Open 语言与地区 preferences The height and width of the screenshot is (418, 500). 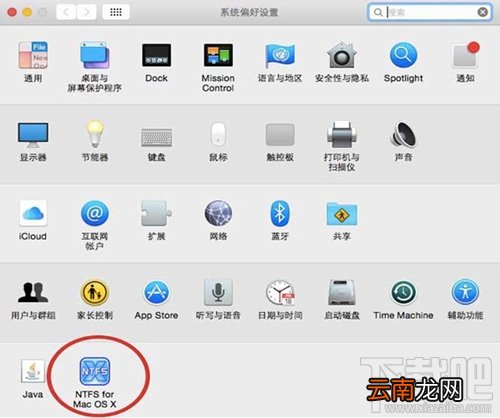(x=280, y=55)
